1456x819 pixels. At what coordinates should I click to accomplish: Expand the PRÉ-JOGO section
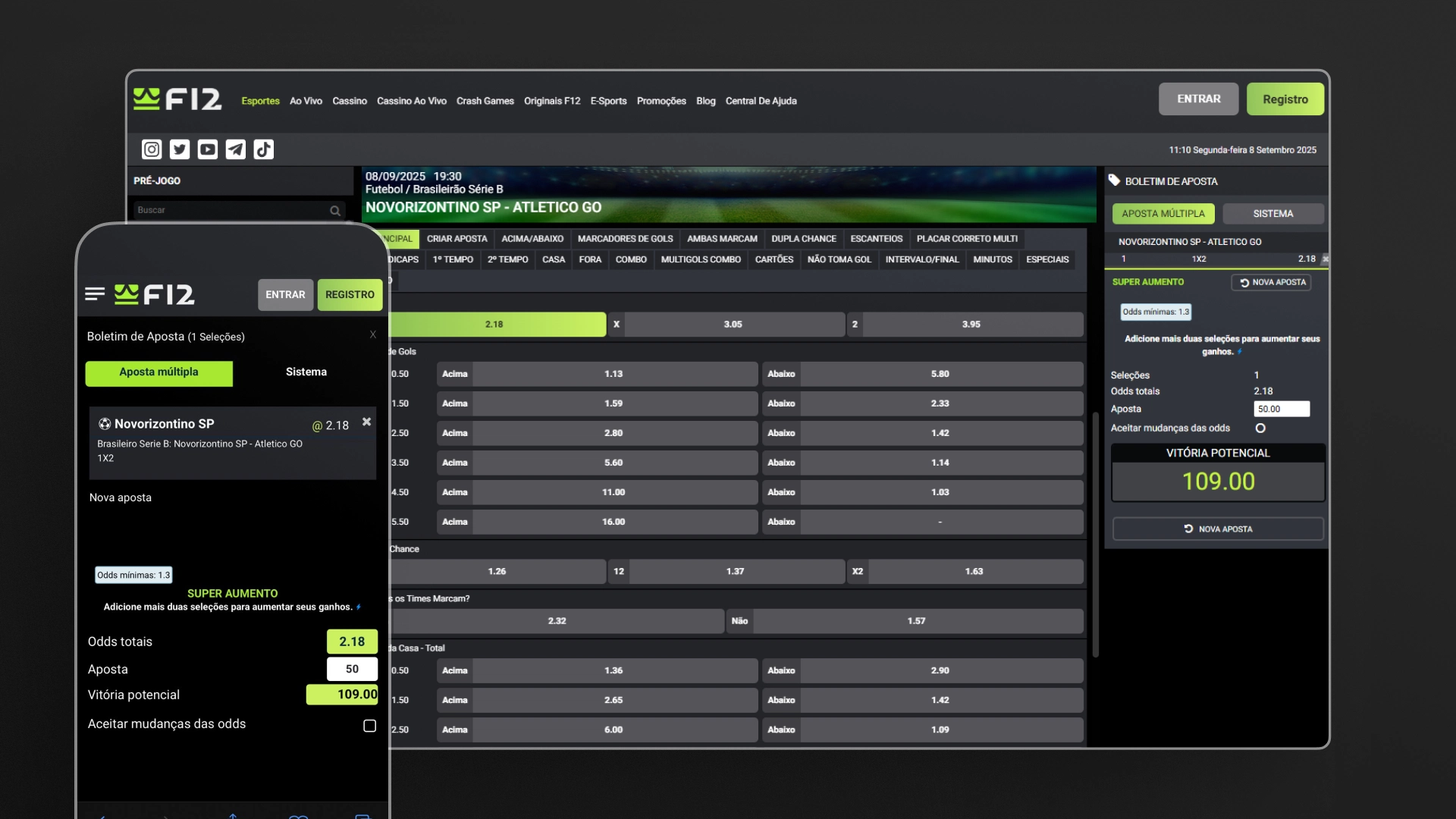point(157,180)
